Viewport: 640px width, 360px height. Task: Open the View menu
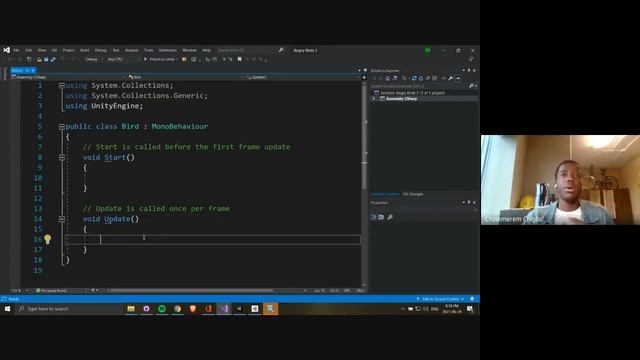click(42, 50)
